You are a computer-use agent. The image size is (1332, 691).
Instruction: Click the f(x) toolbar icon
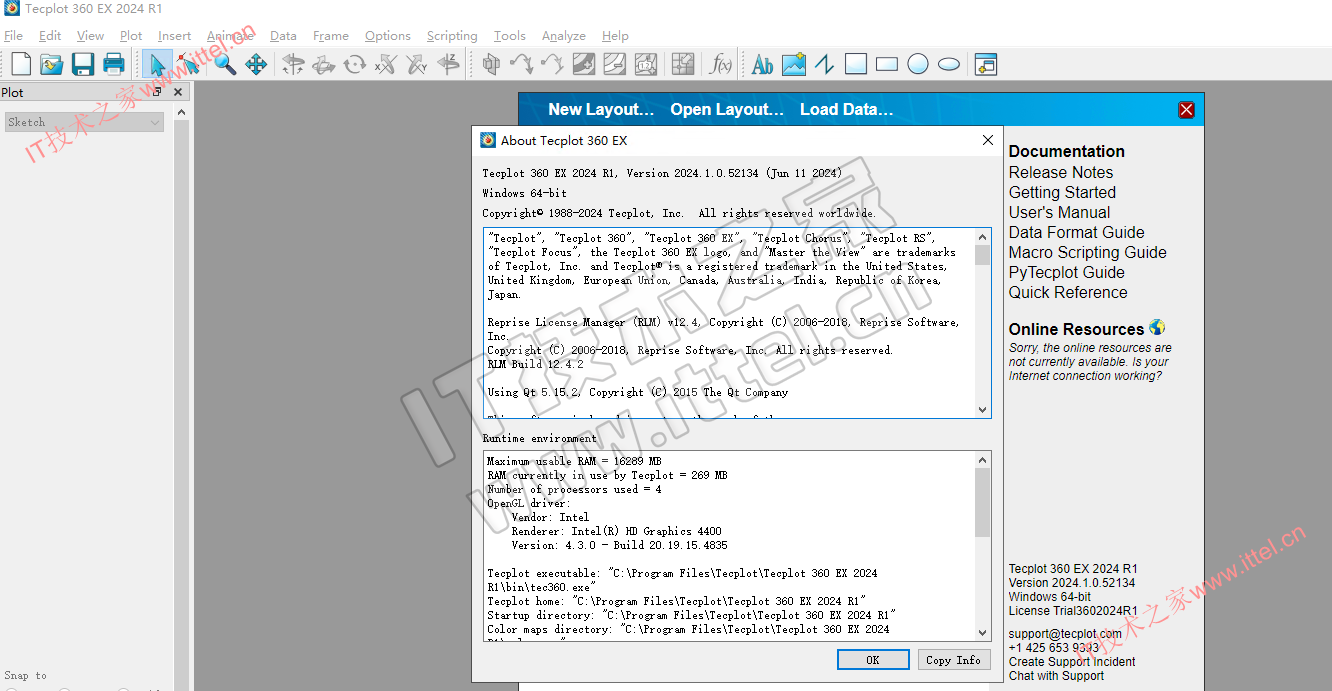point(720,65)
